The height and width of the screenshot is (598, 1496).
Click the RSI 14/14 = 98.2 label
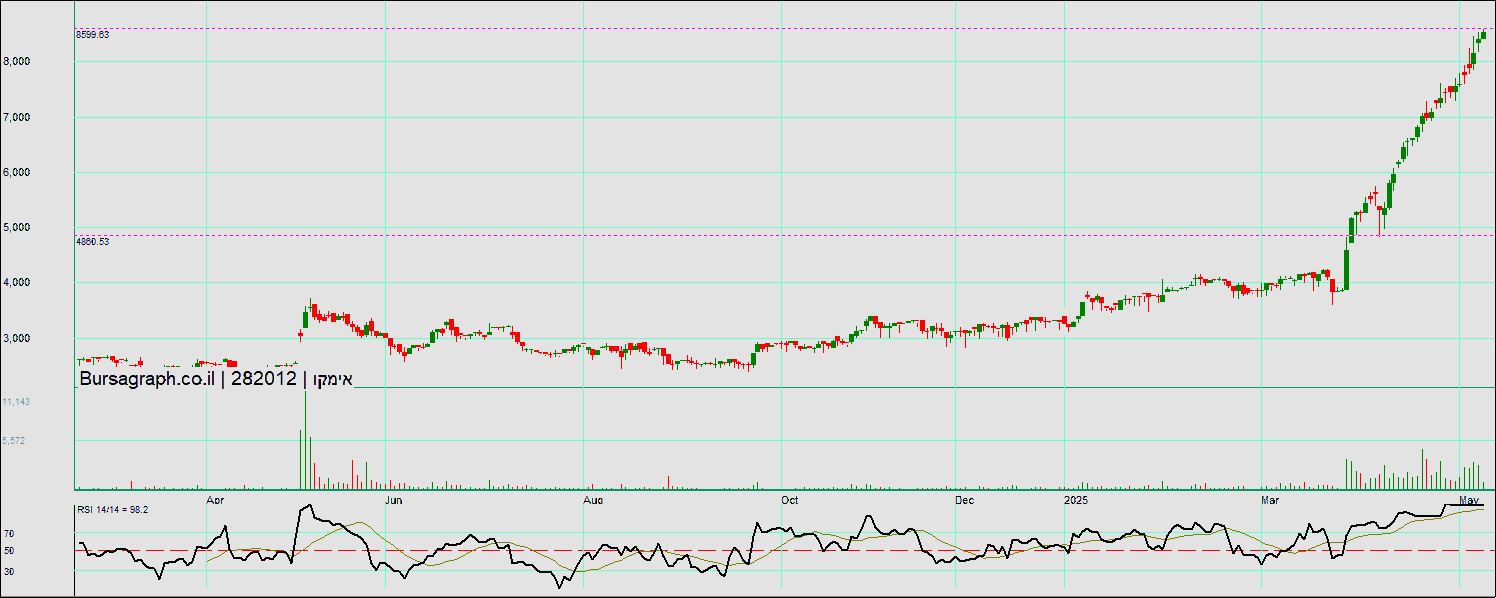click(x=112, y=510)
